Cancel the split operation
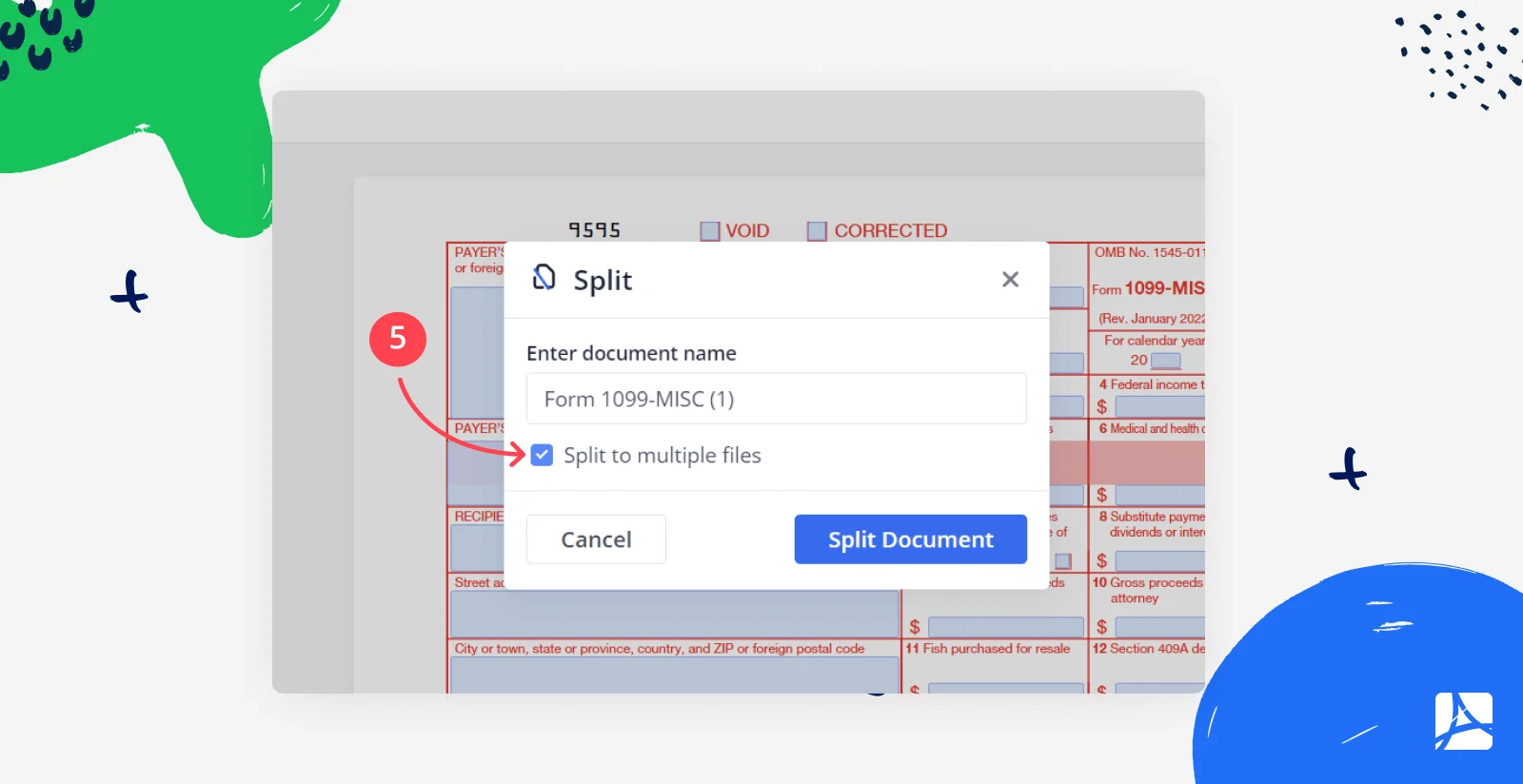 596,539
